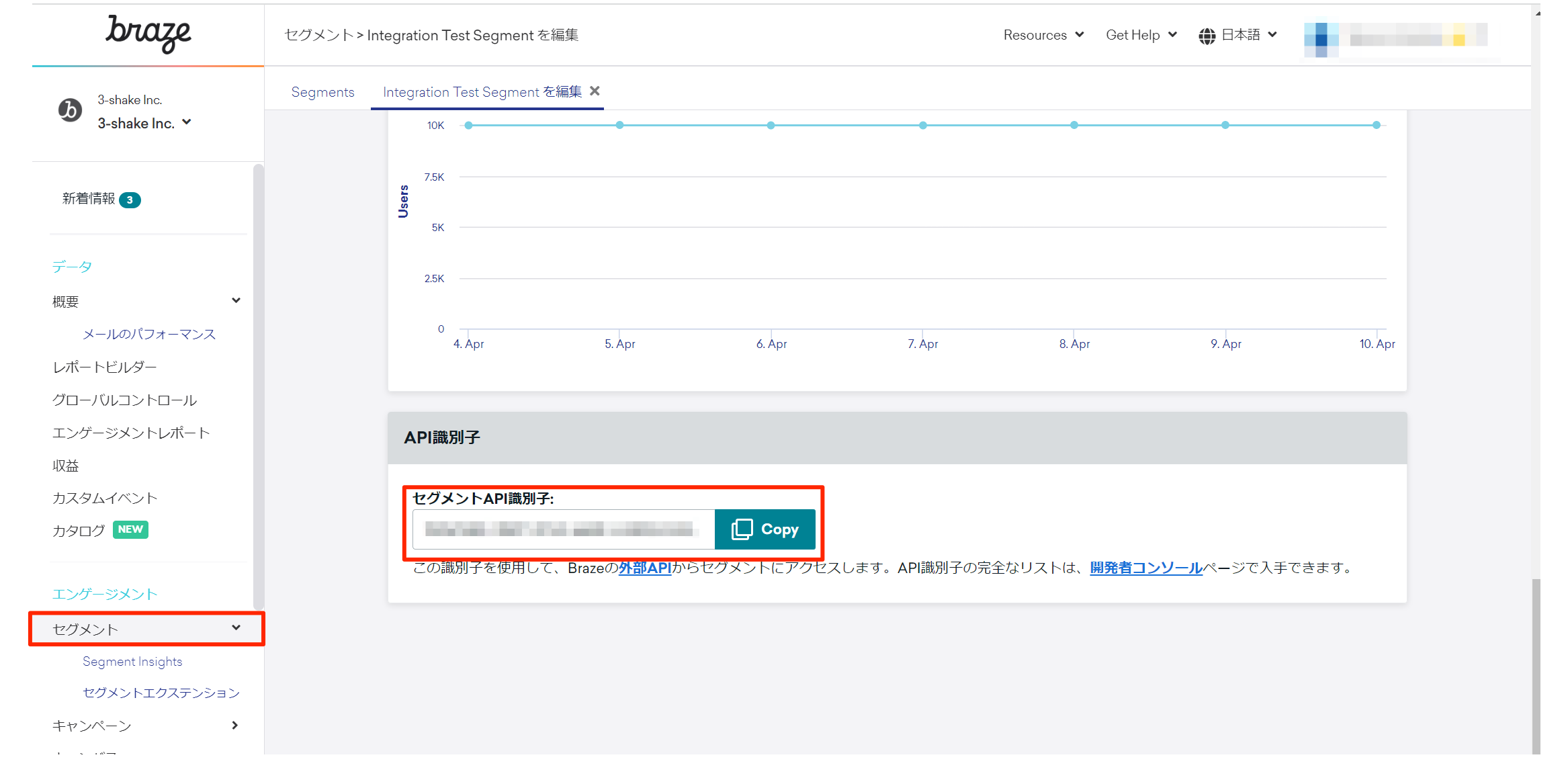This screenshot has height=782, width=1568.
Task: Click the NEW badge next to カタログ
Action: [130, 529]
